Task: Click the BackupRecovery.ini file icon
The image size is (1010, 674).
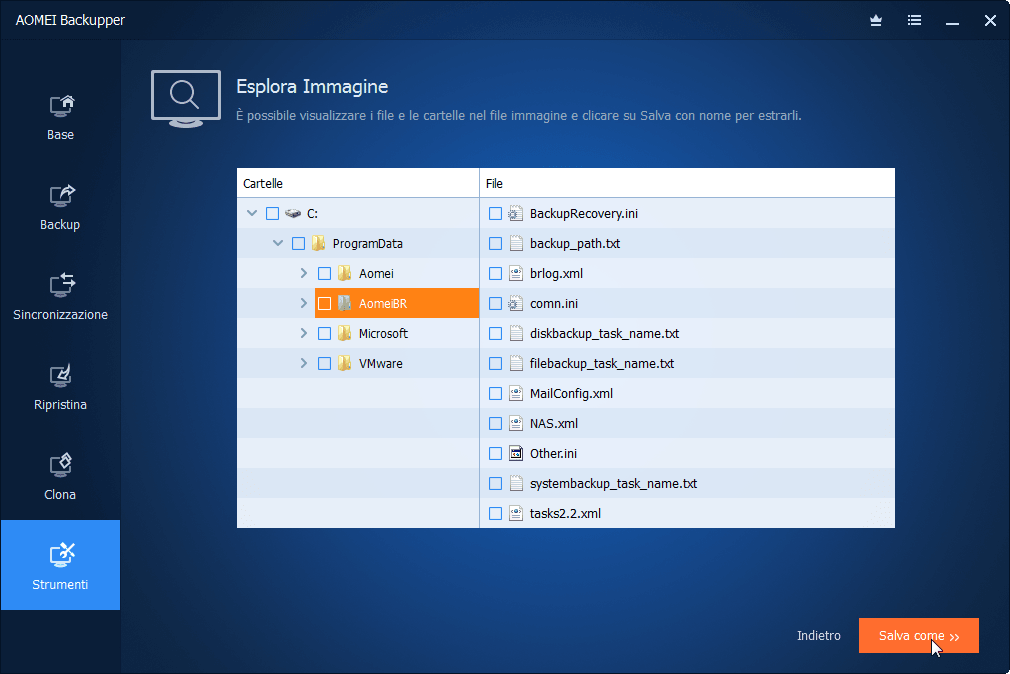Action: (515, 213)
